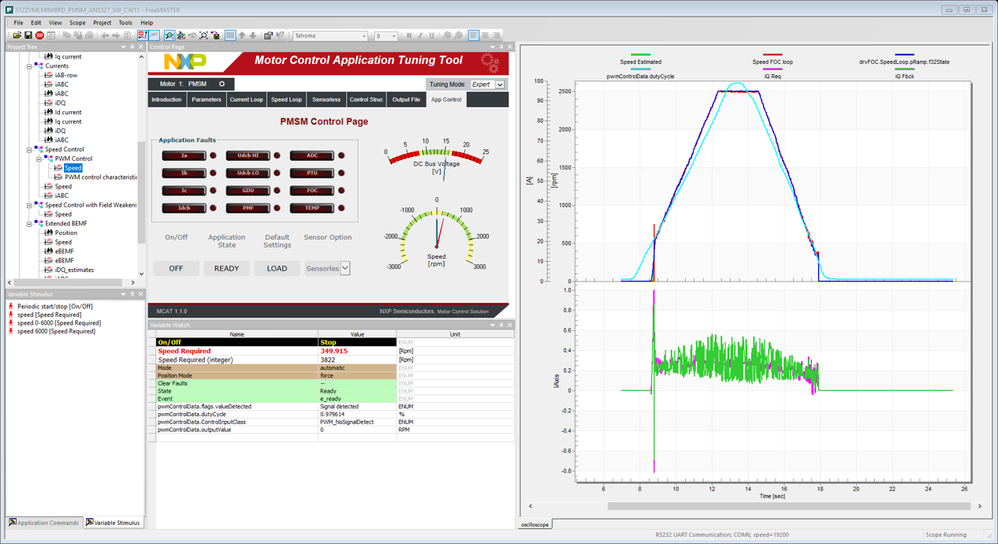Collapse the Extended BEMF tree node

pyautogui.click(x=29, y=223)
